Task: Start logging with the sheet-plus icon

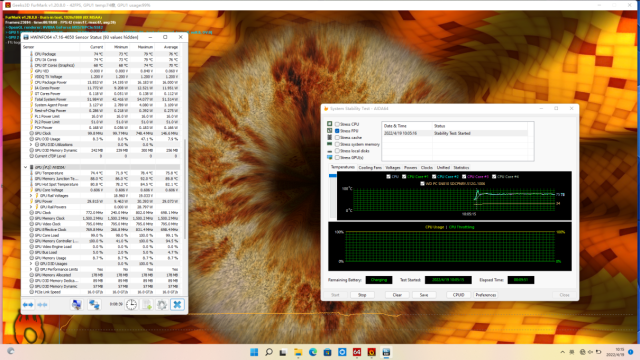Action: click(147, 304)
